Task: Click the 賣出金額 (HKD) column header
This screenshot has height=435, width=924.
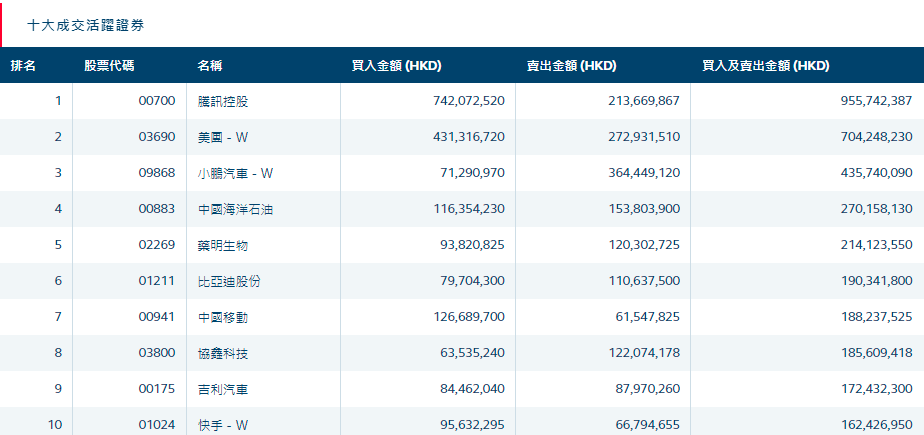Action: [x=572, y=66]
